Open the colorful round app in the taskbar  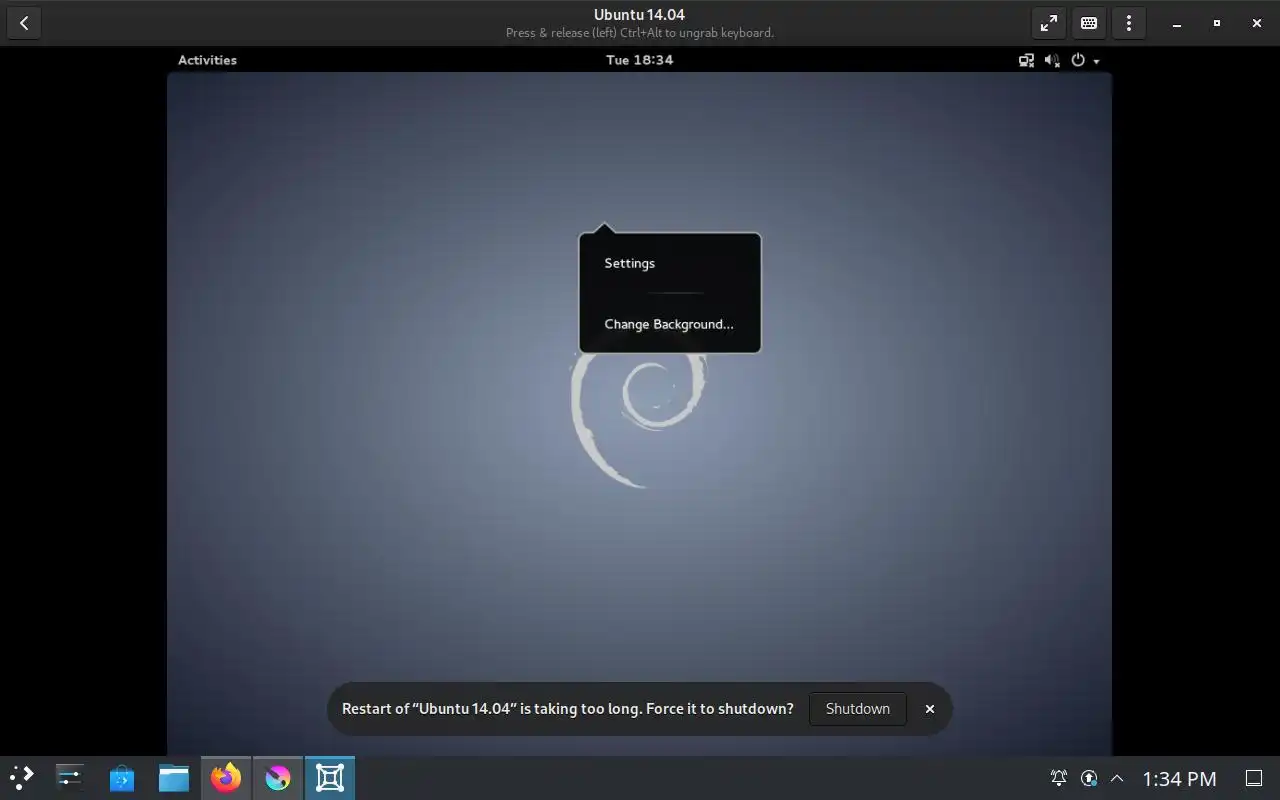tap(278, 777)
